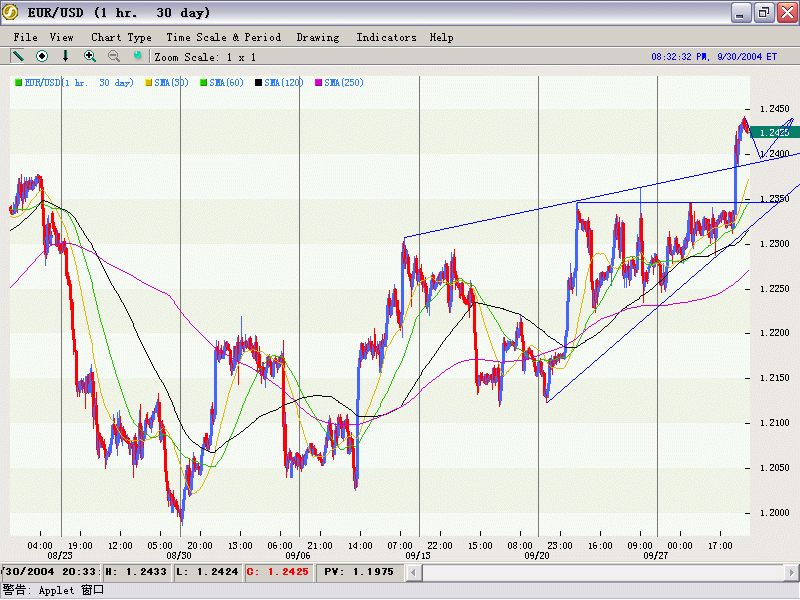Open the Indicators menu

386,37
